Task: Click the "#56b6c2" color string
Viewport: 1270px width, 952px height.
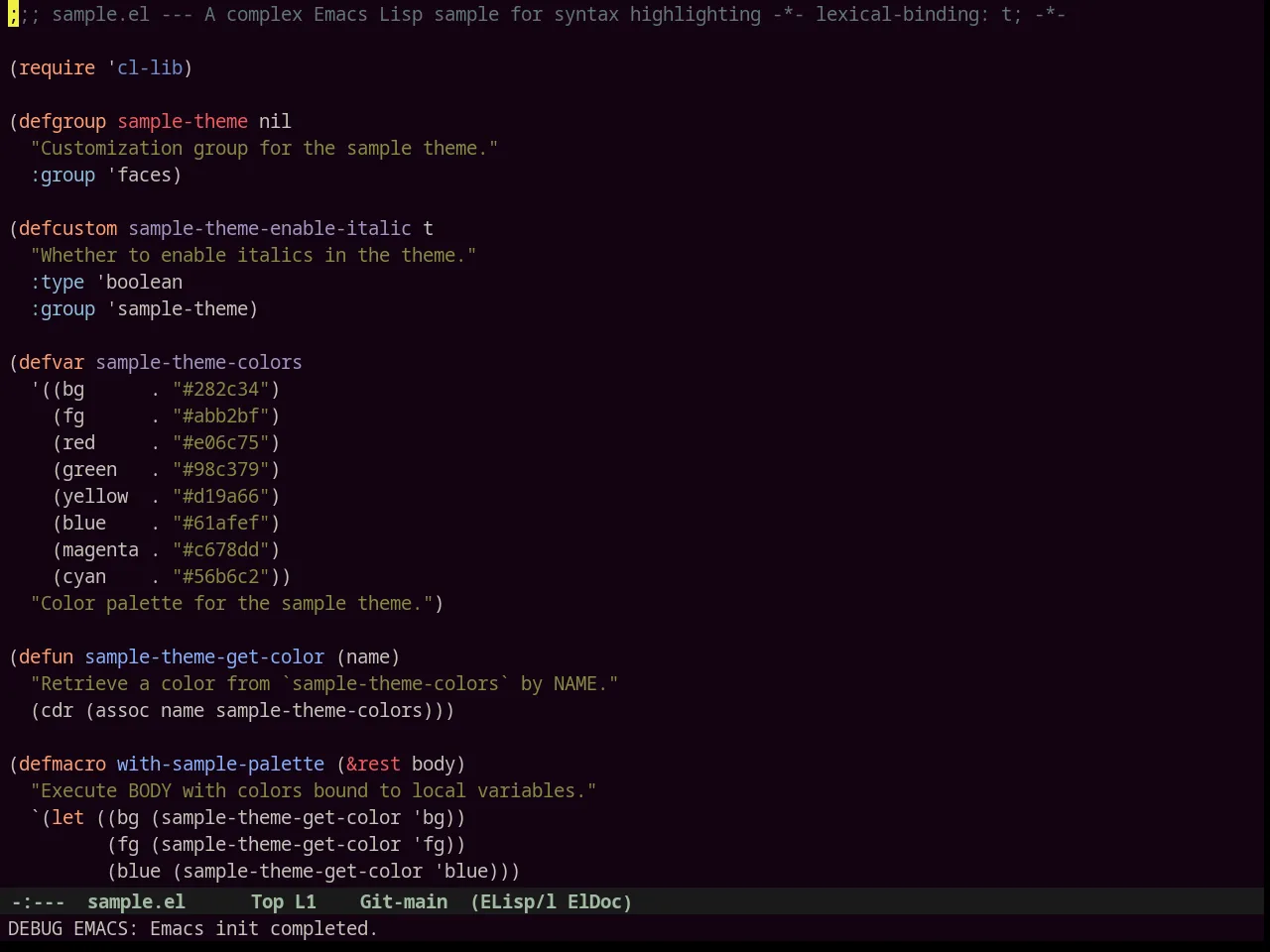Action: click(x=221, y=576)
